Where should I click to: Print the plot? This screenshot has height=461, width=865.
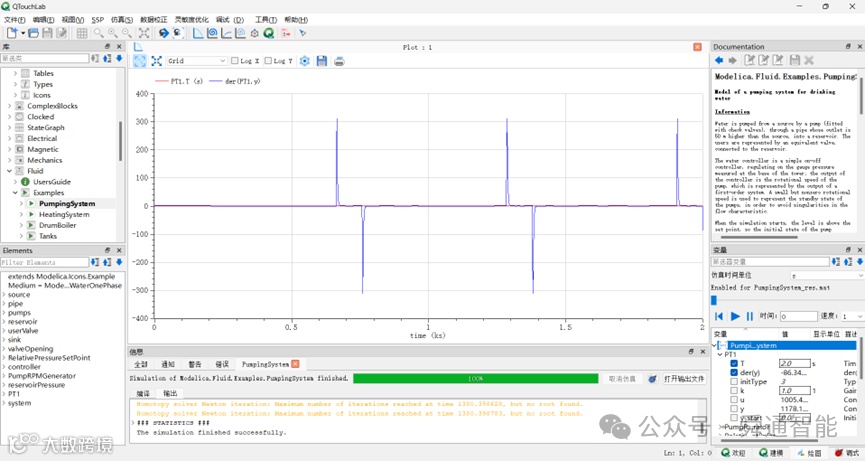pyautogui.click(x=339, y=61)
